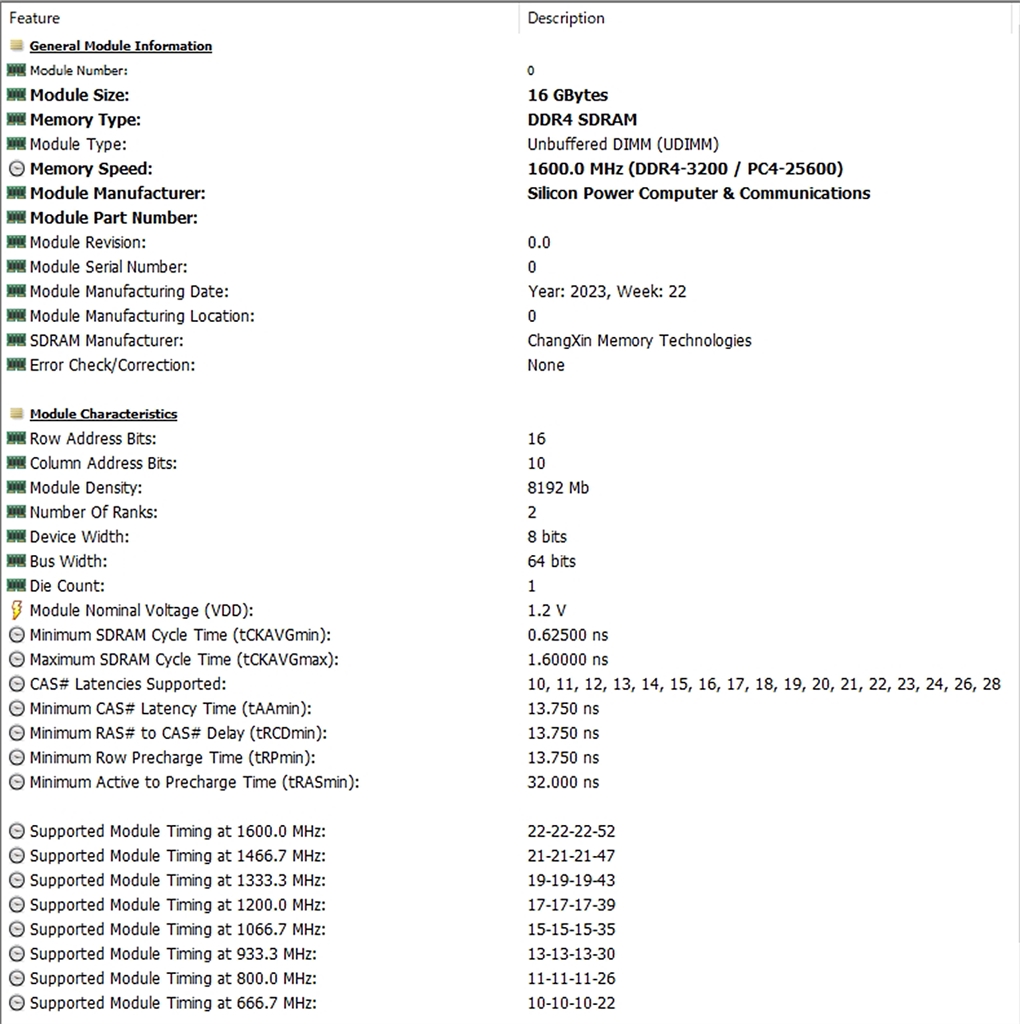Select the Minimum CAS# Latency Time (tAAmin) label
The width and height of the screenshot is (1020, 1024).
point(171,709)
